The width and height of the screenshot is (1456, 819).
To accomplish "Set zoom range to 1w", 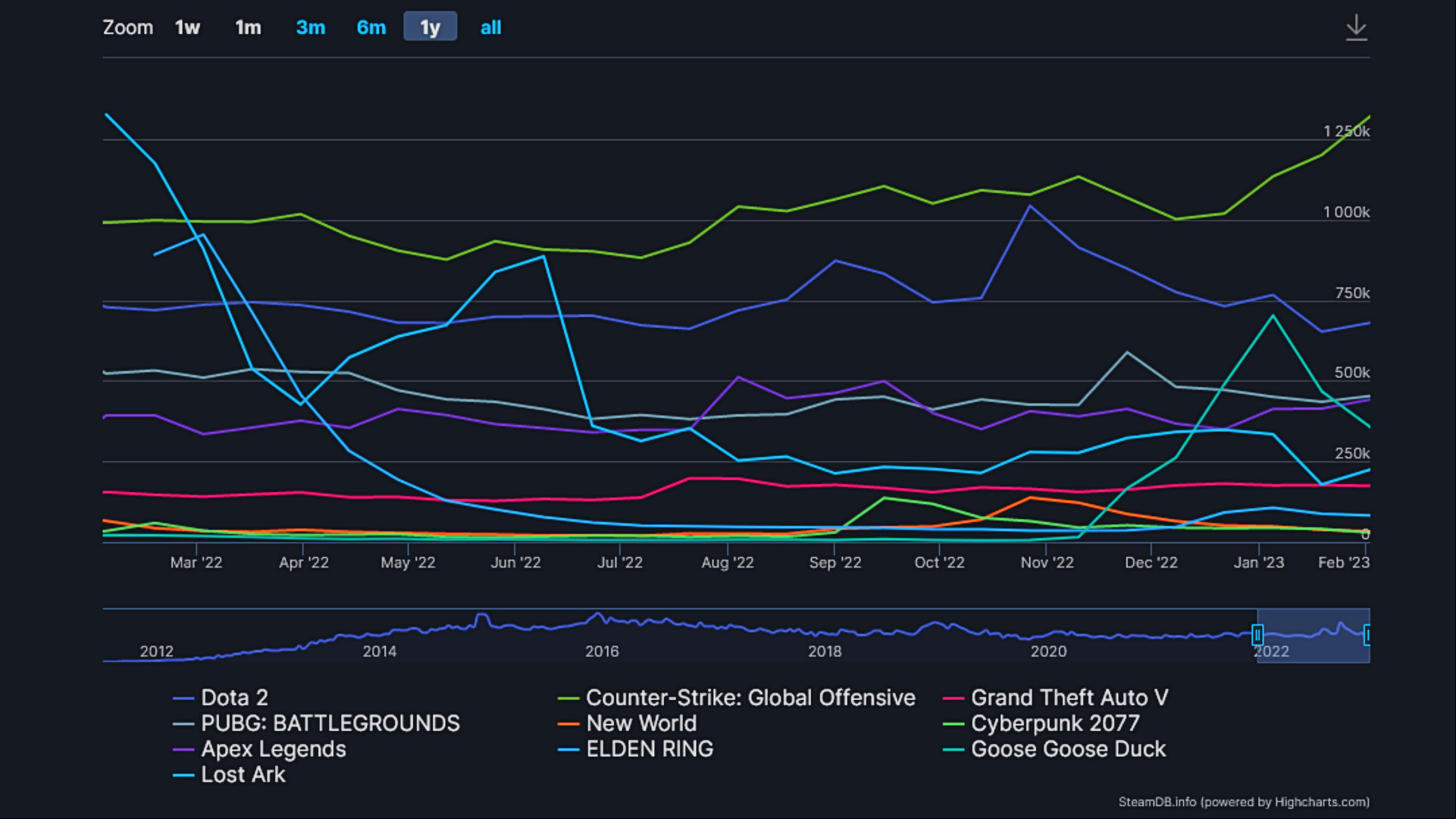I will click(187, 27).
